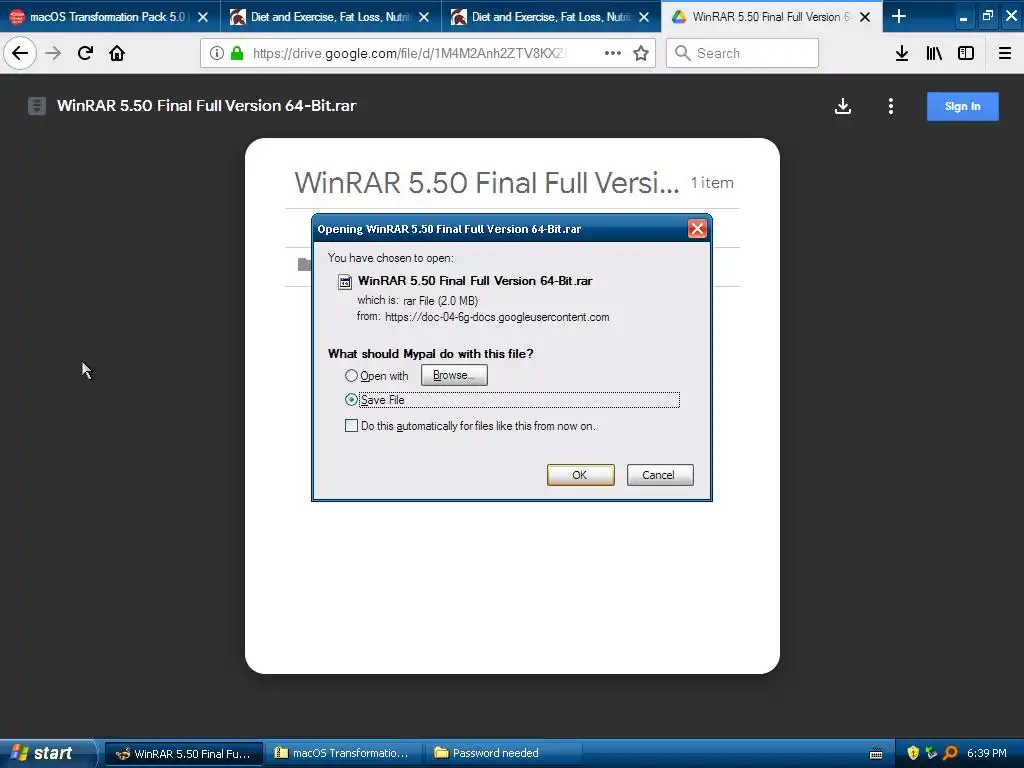This screenshot has height=768, width=1024.
Task: Open the browser home page
Action: pyautogui.click(x=117, y=53)
